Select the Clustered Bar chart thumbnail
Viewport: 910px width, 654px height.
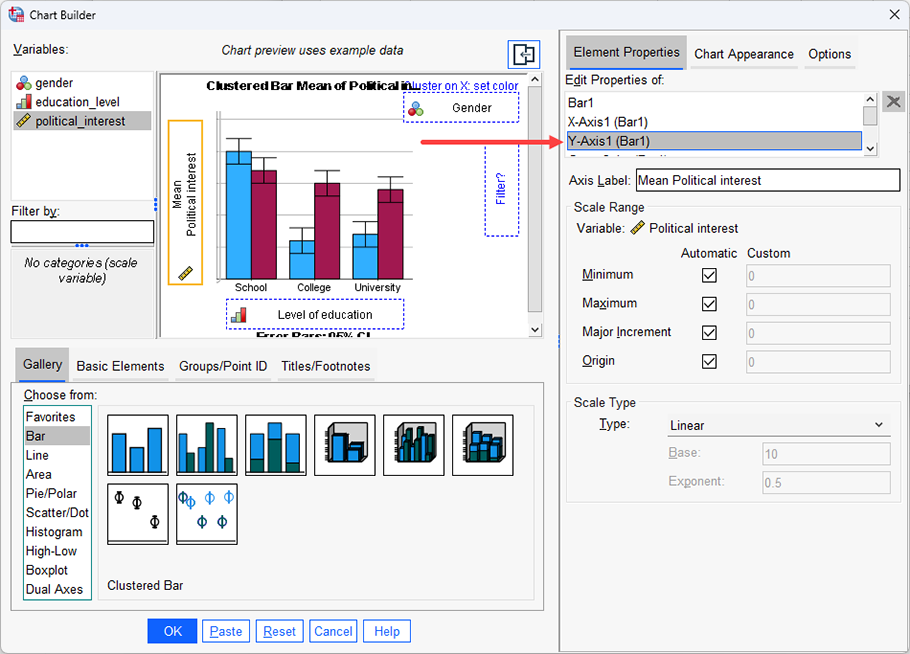click(207, 445)
